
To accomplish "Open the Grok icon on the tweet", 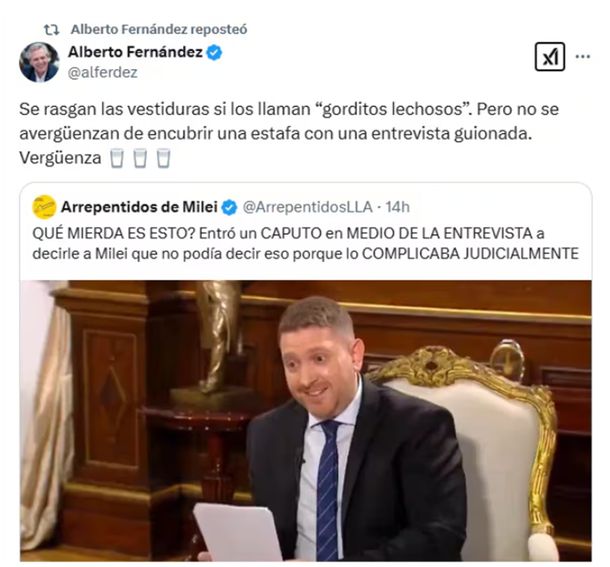I will [550, 57].
